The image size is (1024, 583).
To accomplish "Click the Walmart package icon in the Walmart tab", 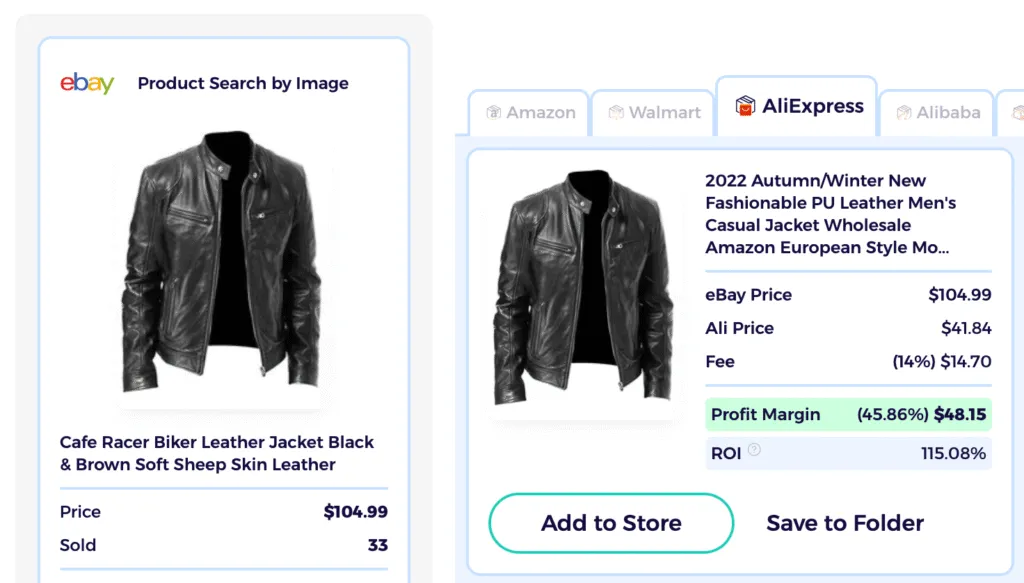I will [x=617, y=113].
